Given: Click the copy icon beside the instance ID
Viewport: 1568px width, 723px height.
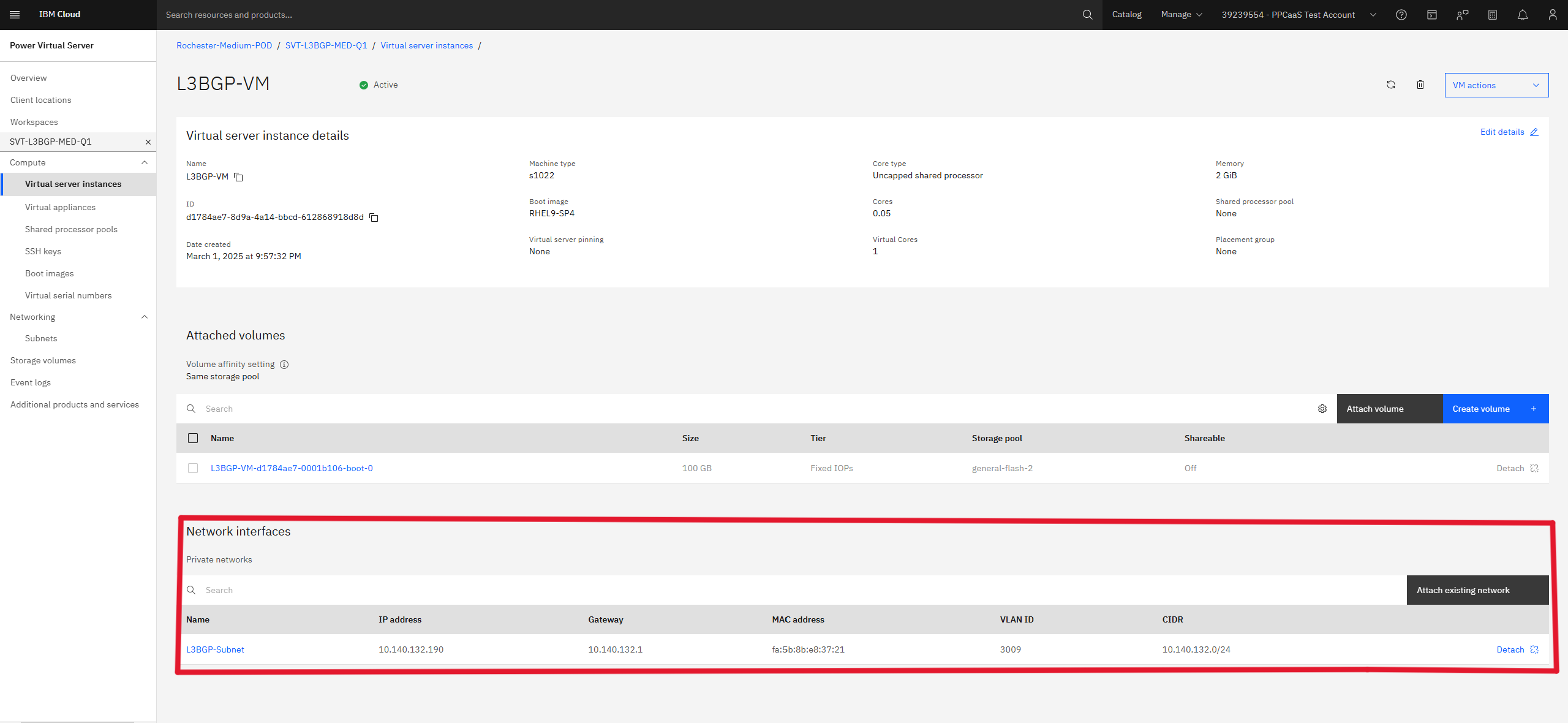Looking at the screenshot, I should [374, 218].
